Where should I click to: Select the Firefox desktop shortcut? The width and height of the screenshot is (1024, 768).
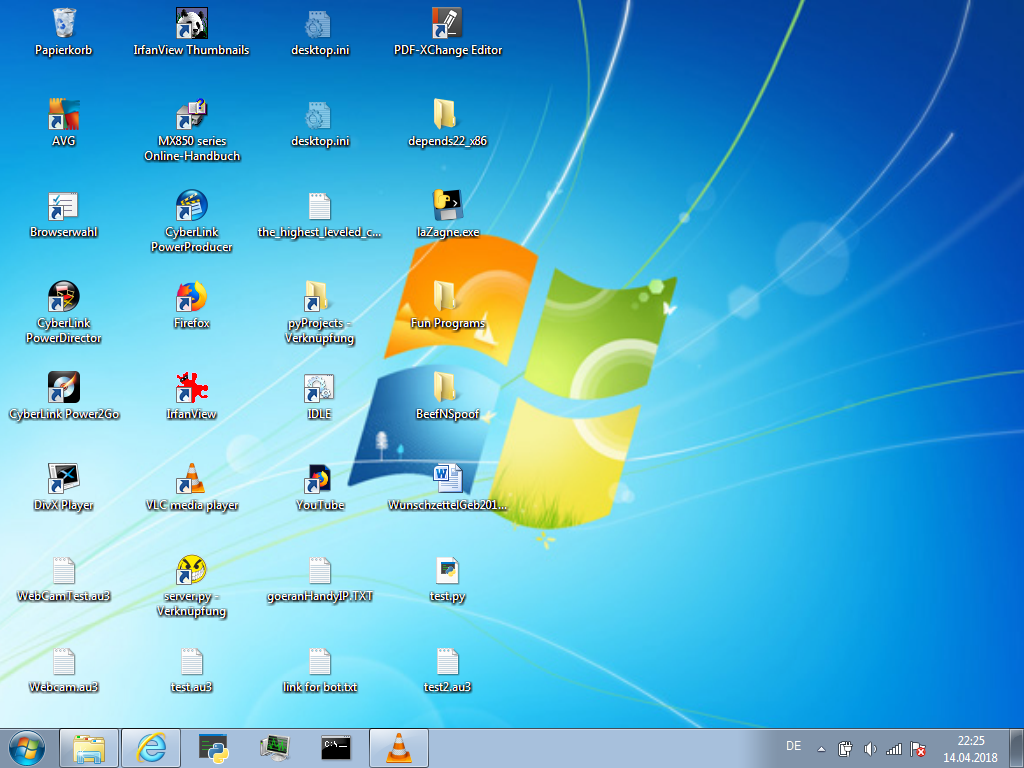pos(191,305)
